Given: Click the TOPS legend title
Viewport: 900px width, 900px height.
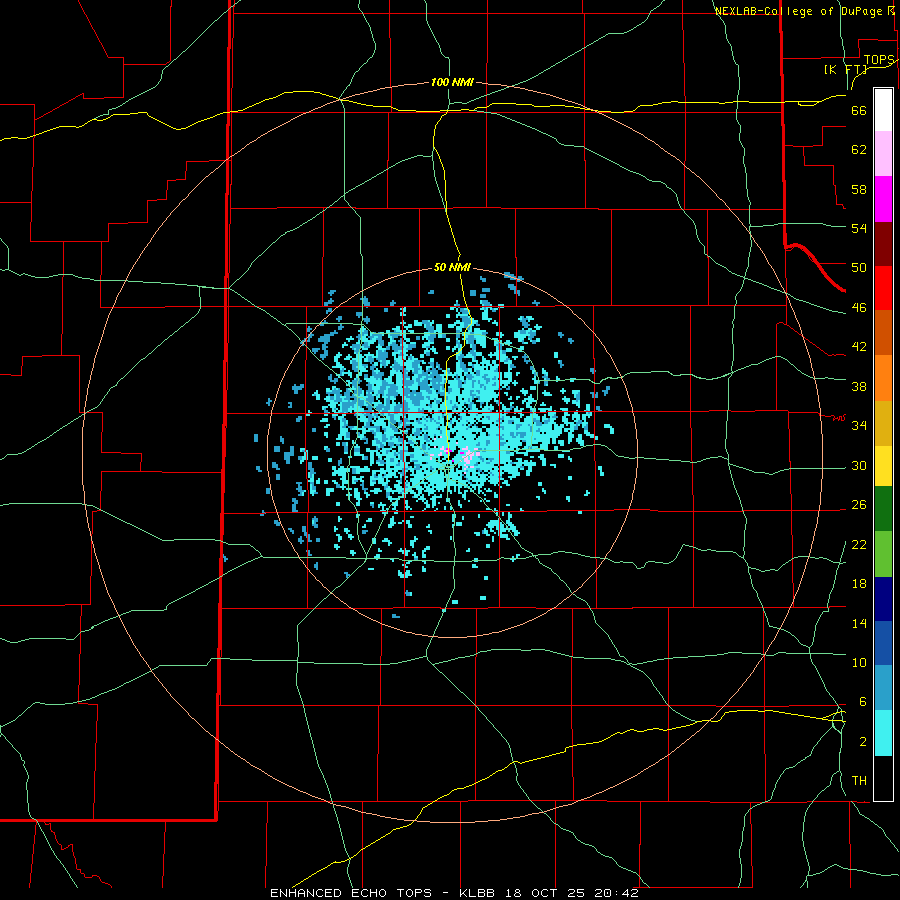Looking at the screenshot, I should tap(879, 60).
